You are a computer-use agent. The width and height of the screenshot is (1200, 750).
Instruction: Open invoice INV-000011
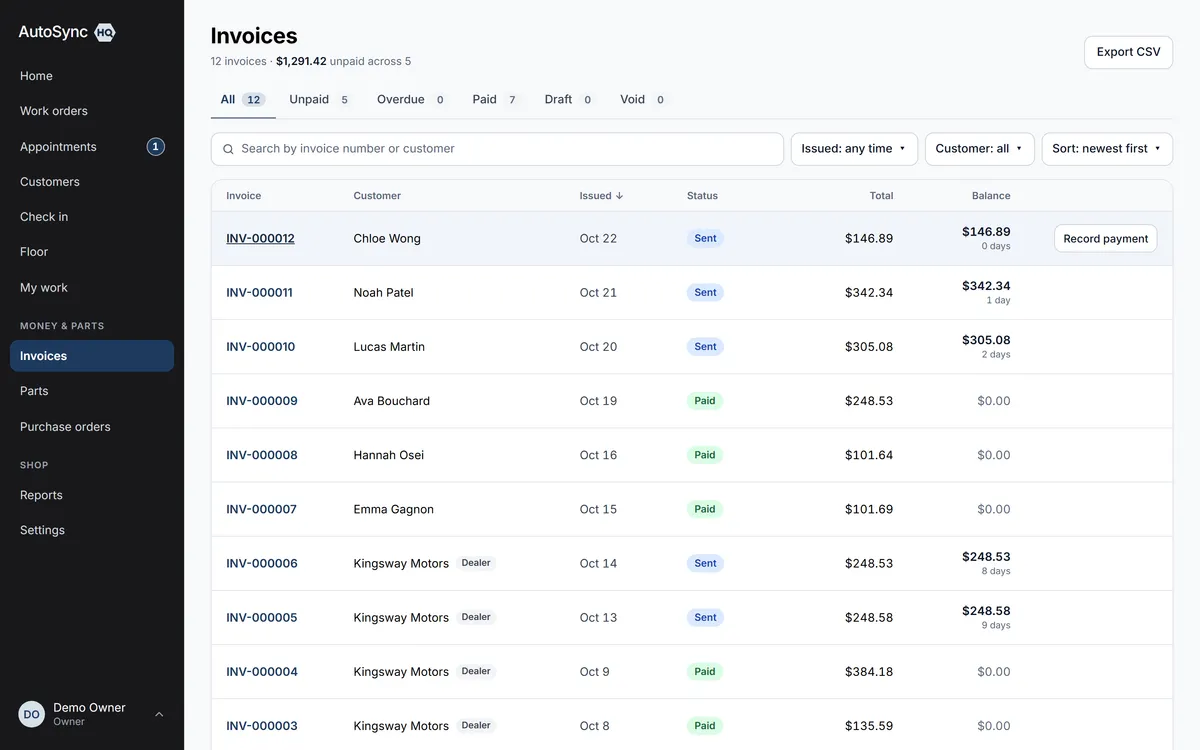coord(259,293)
